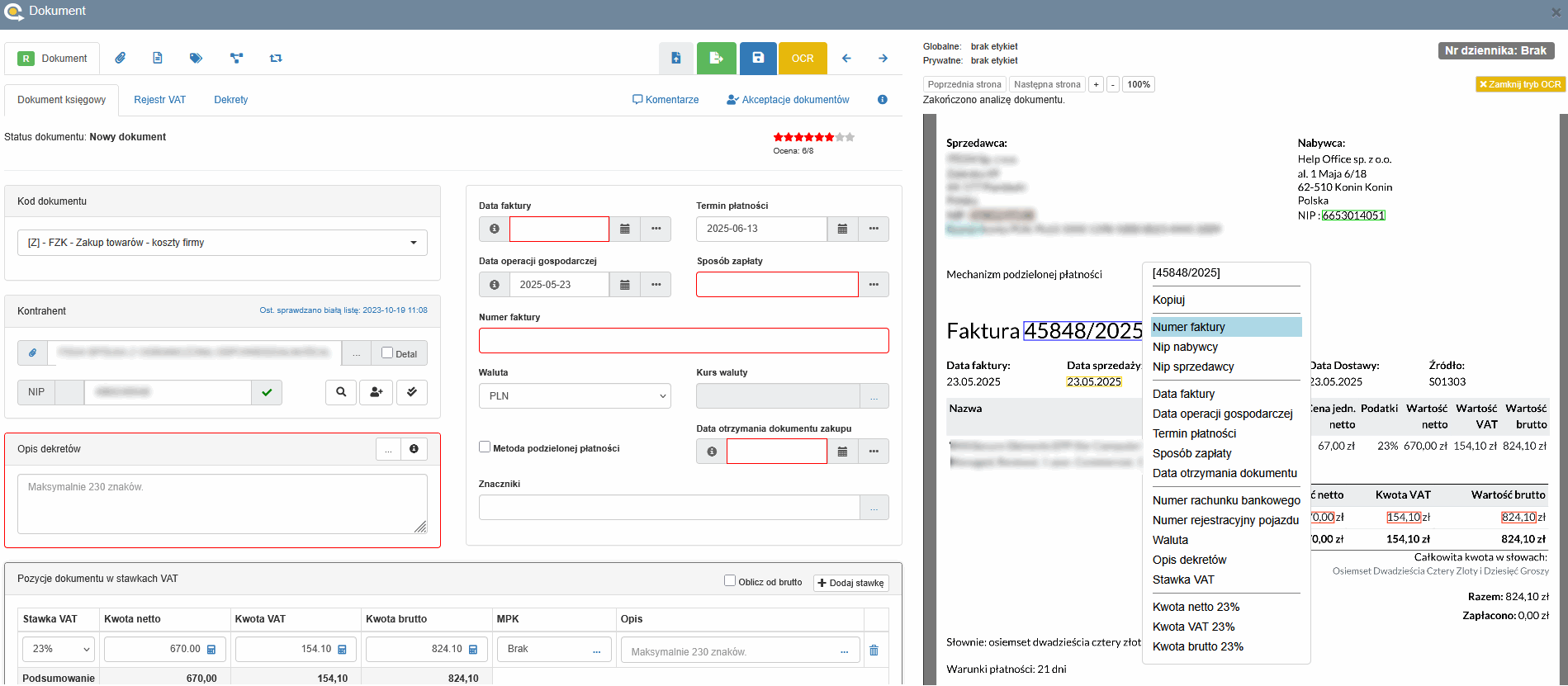This screenshot has width=1568, height=686.
Task: Open calendar picker for Termin płatności
Action: tap(842, 229)
